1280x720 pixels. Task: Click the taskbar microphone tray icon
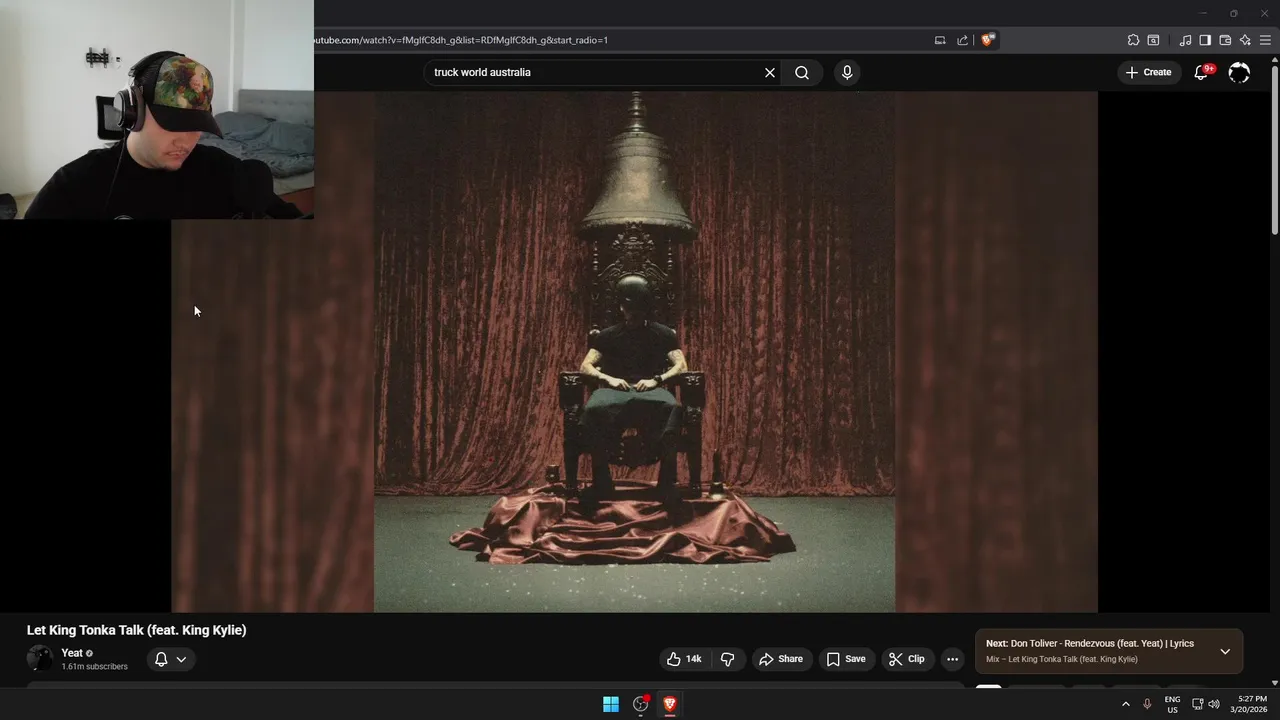[x=1147, y=704]
